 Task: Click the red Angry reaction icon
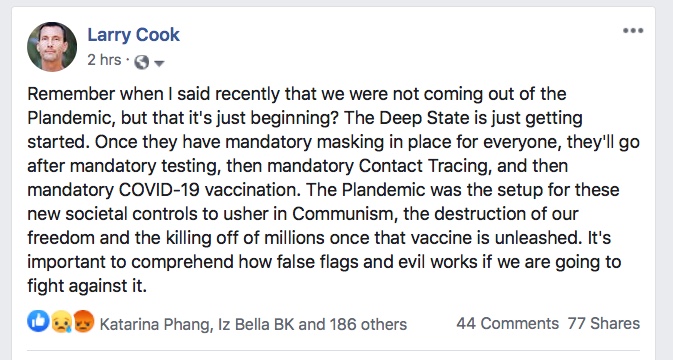(x=83, y=321)
